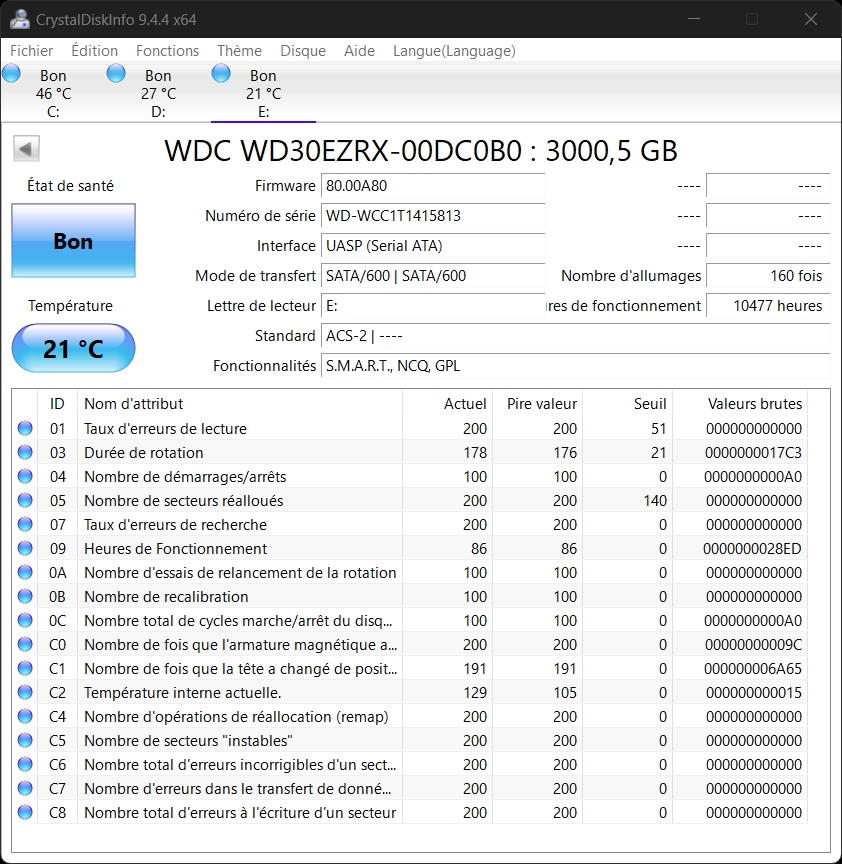Click the blue Bon health status button
Screen dimensions: 842x864
tap(73, 241)
